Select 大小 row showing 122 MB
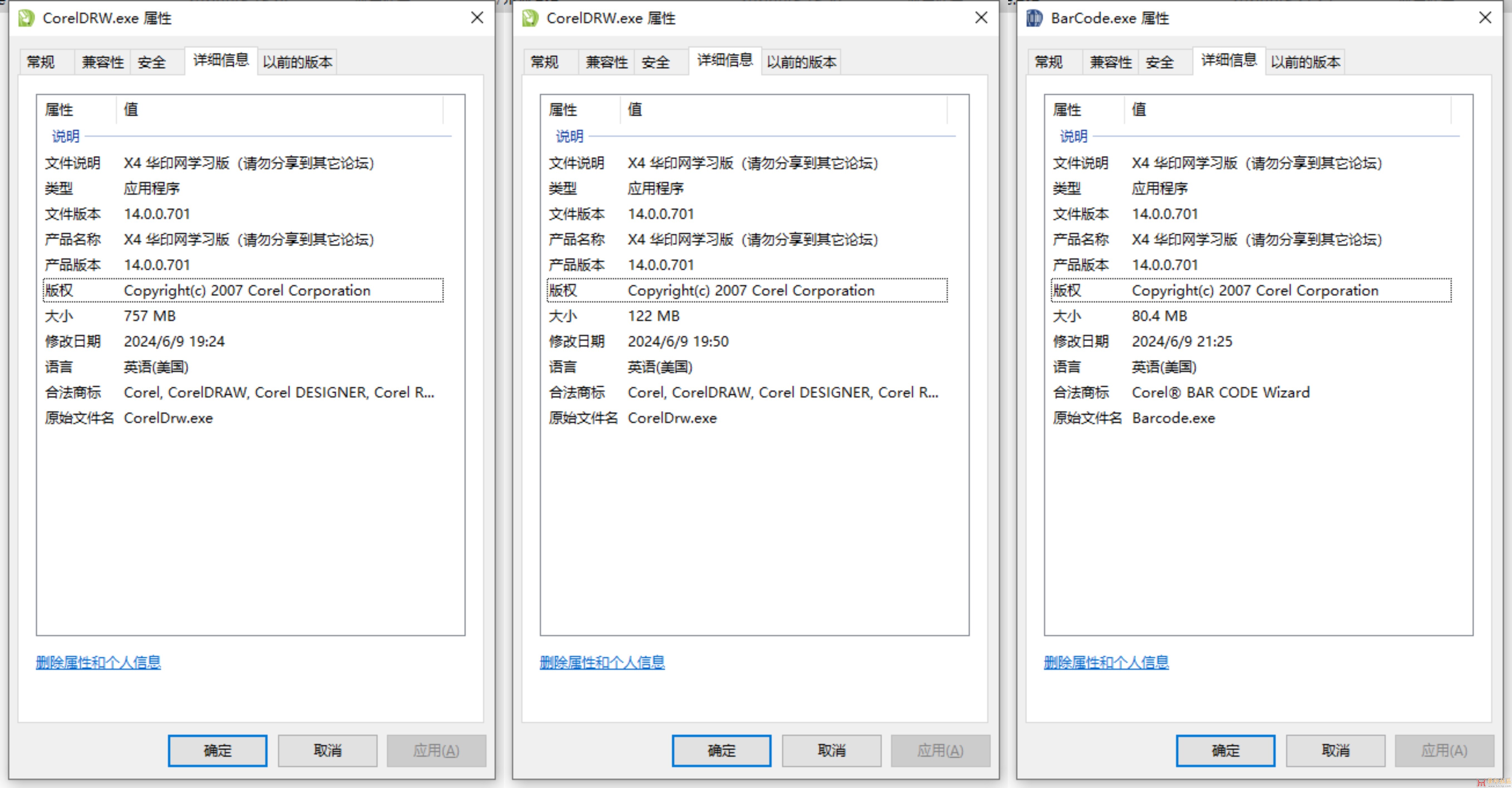This screenshot has height=788, width=1512. pos(747,316)
